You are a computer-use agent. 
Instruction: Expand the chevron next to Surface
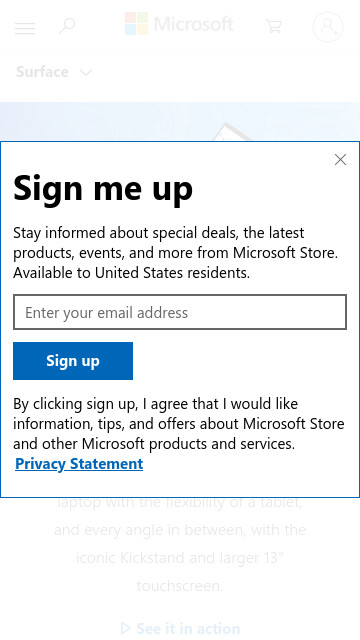(86, 73)
